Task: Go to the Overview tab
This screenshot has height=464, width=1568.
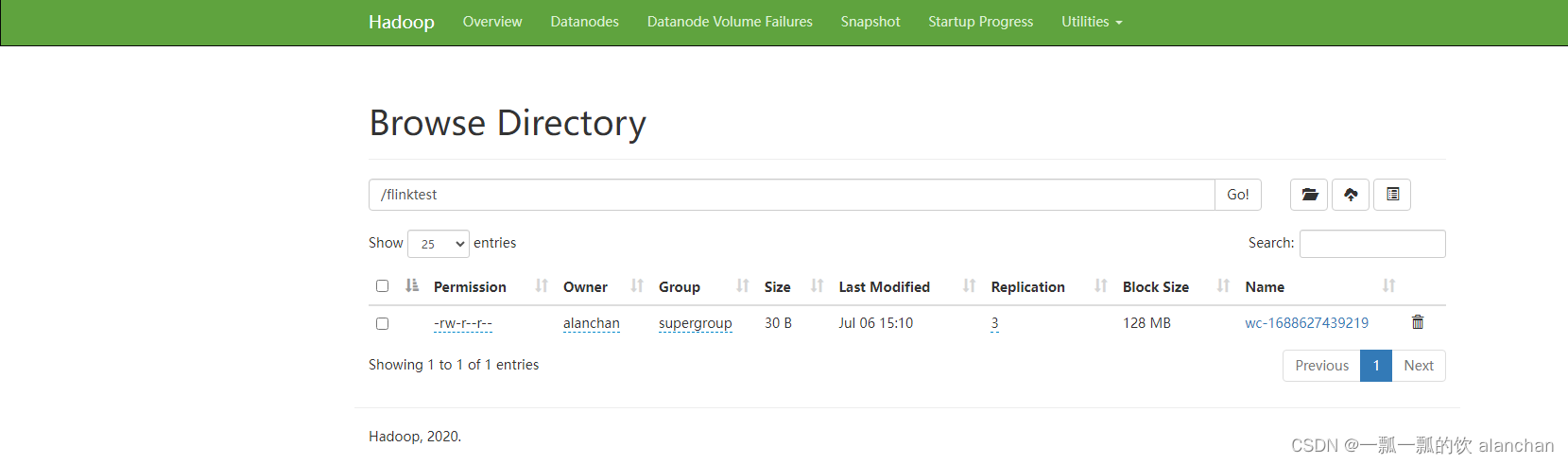Action: (492, 22)
